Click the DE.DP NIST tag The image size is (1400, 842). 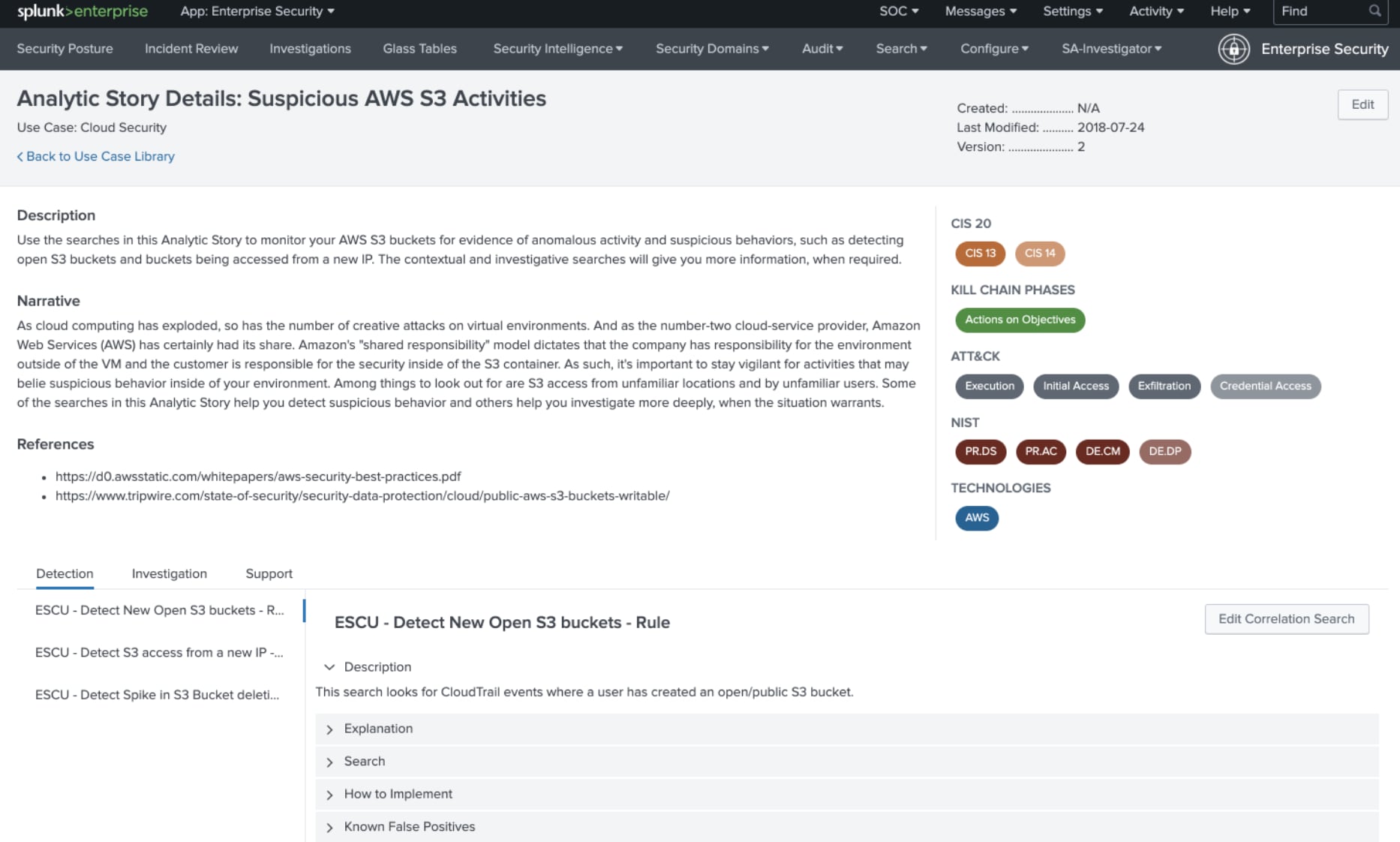click(1164, 452)
